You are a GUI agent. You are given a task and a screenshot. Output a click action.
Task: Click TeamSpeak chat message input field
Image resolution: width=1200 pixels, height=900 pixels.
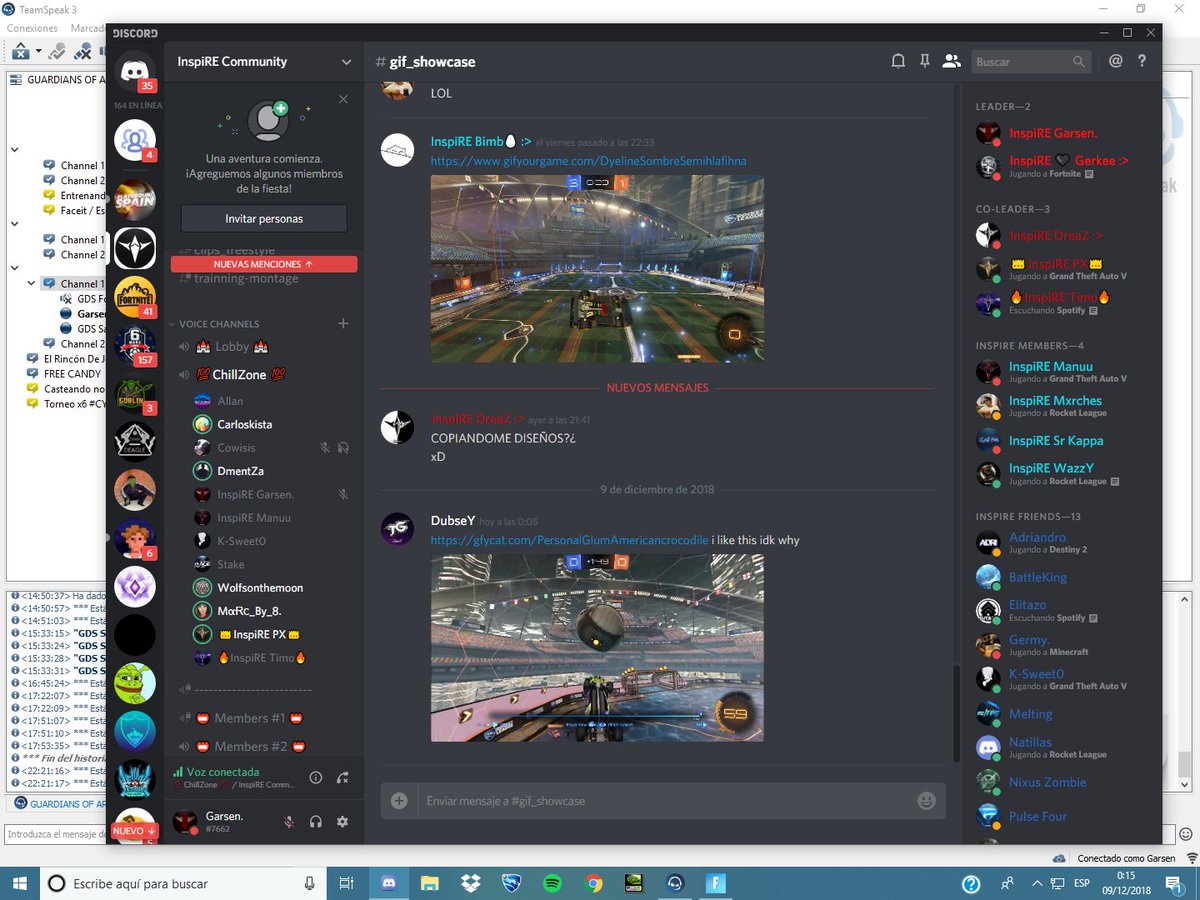tap(56, 834)
